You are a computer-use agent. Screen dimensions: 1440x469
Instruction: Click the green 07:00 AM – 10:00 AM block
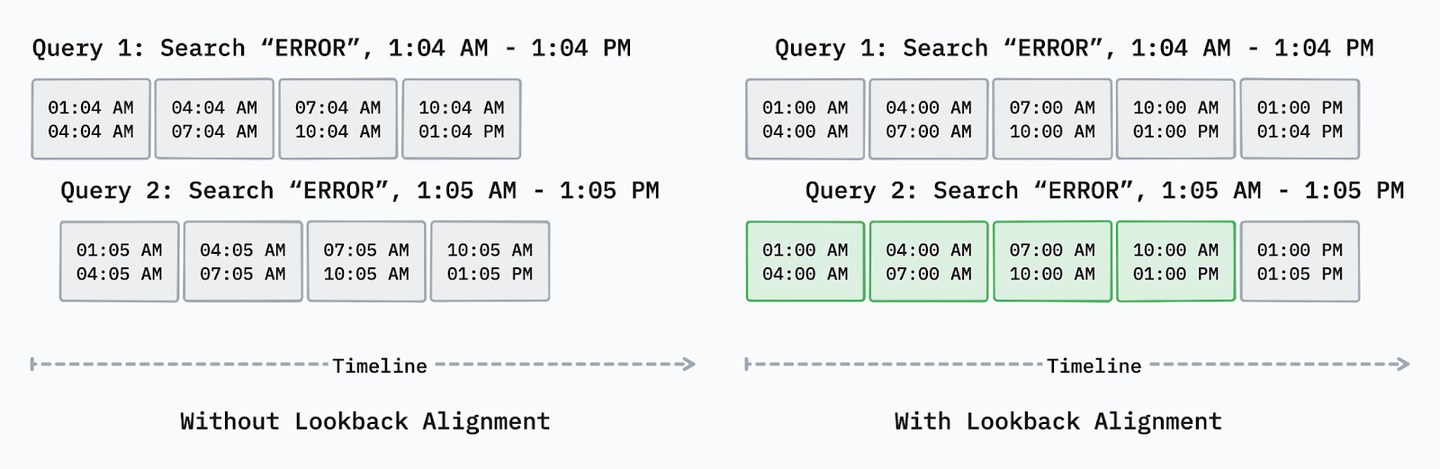tap(1052, 261)
